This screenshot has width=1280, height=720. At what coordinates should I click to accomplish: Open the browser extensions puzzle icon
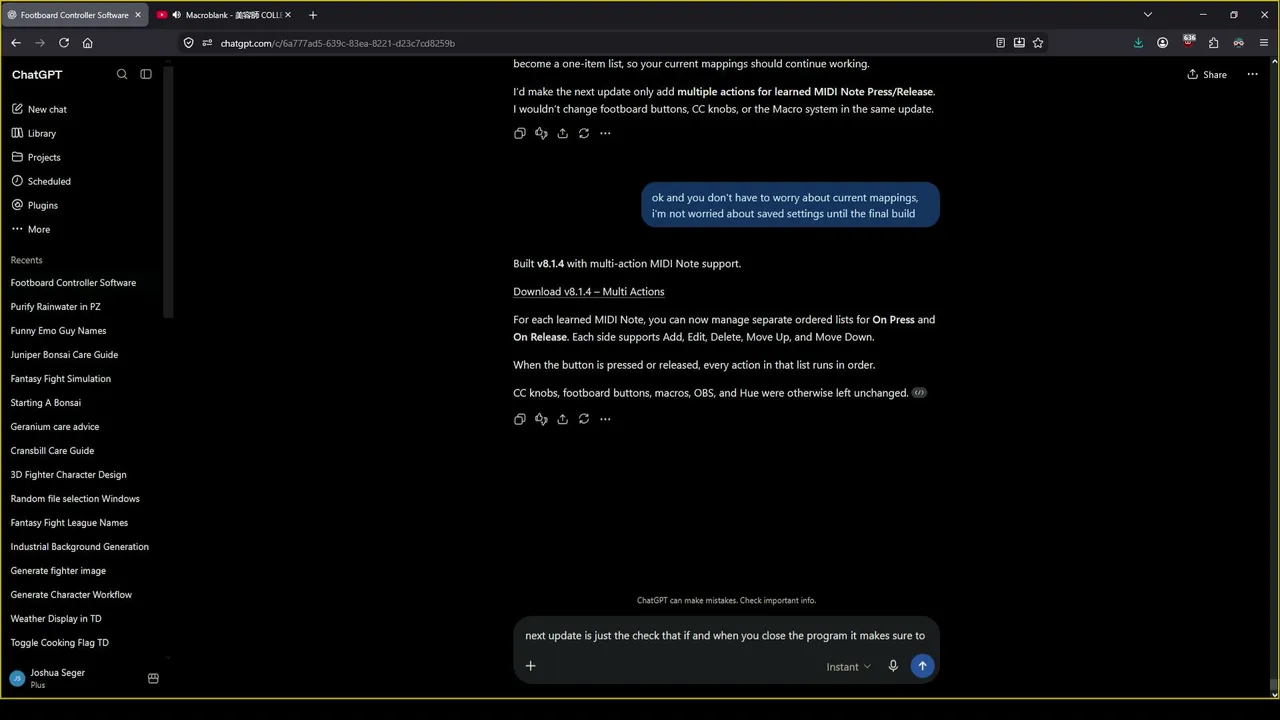click(1213, 43)
